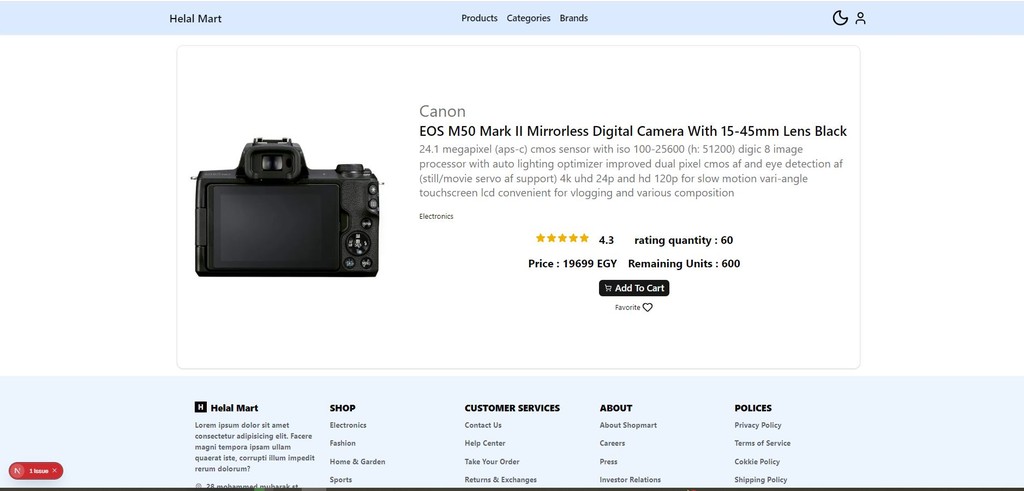Select the Electronics category tag
1024x491 pixels.
pyautogui.click(x=436, y=216)
